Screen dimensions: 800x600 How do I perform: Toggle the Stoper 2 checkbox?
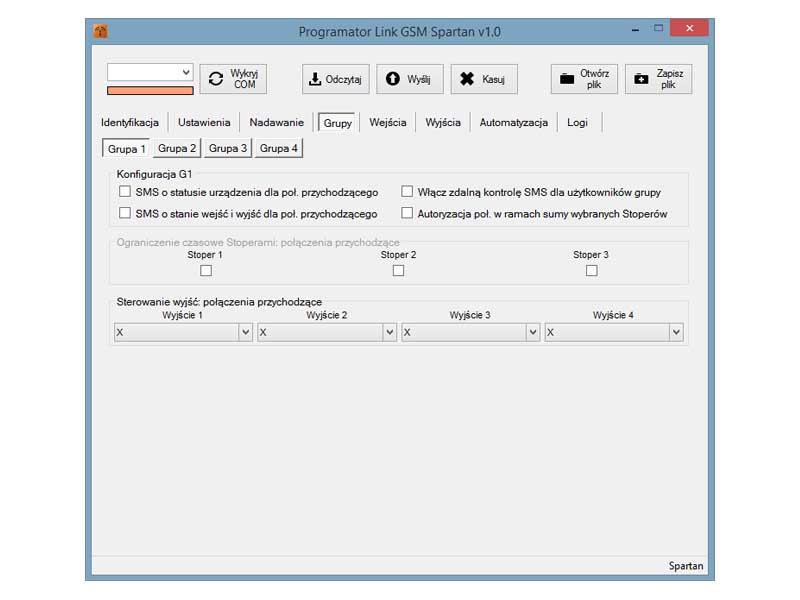point(398,270)
